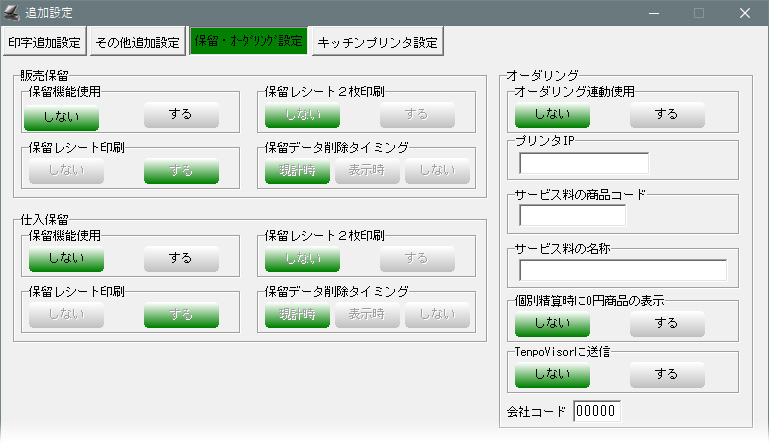Click the プリンタIP input field

pos(584,163)
